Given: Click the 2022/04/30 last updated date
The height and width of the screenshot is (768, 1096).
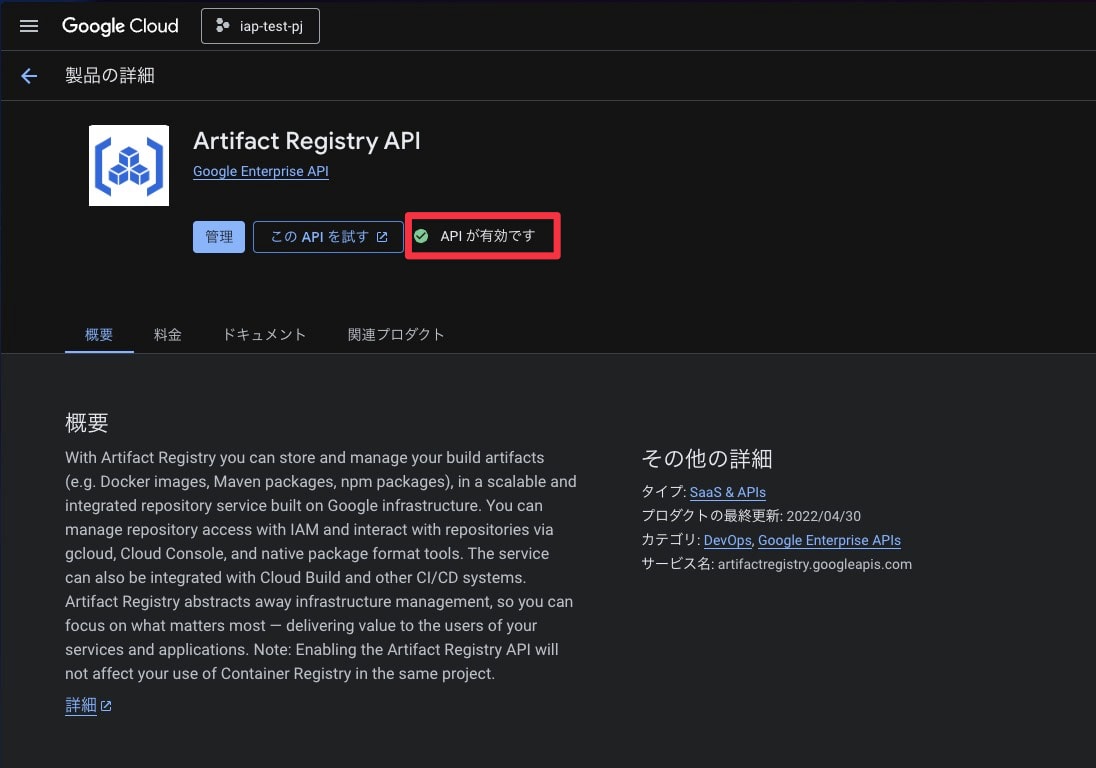Looking at the screenshot, I should pyautogui.click(x=823, y=516).
